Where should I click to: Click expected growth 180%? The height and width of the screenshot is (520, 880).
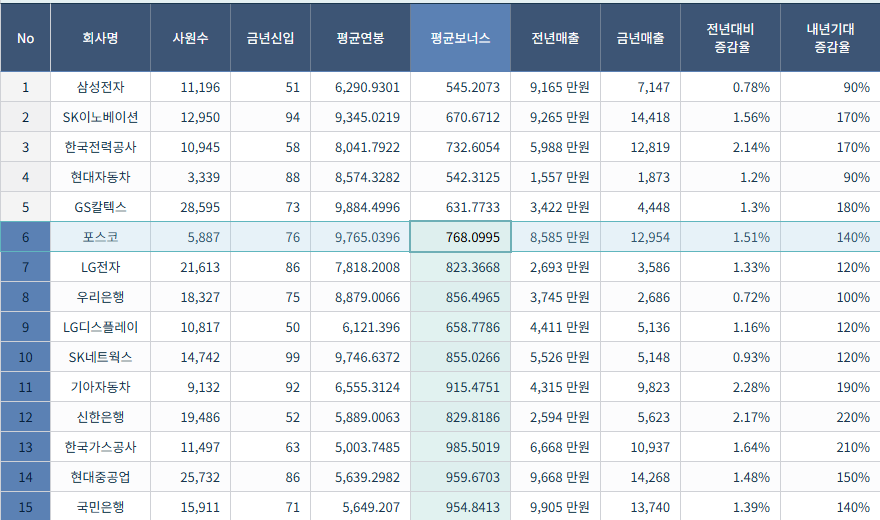pyautogui.click(x=830, y=207)
